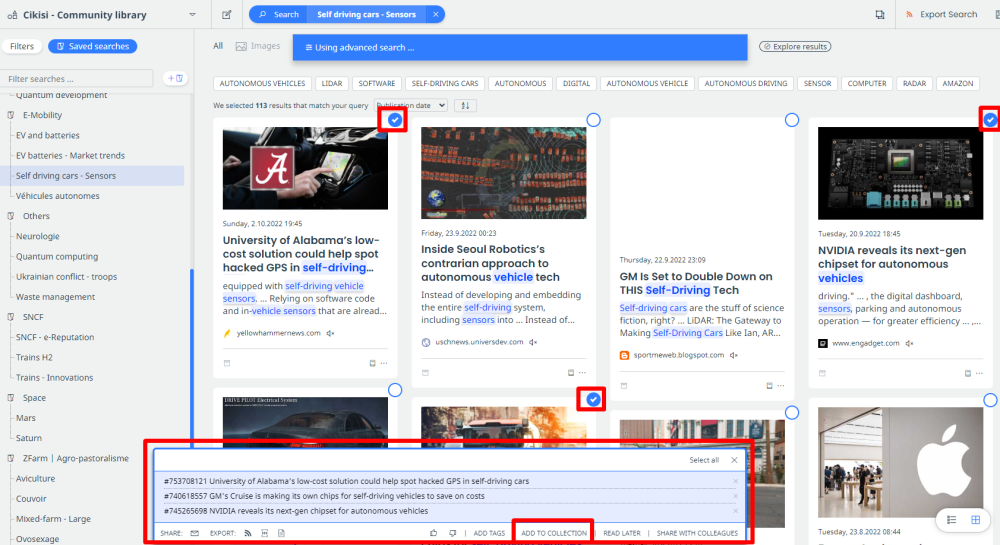Switch to the Images results tab
The width and height of the screenshot is (1000, 545).
click(258, 46)
